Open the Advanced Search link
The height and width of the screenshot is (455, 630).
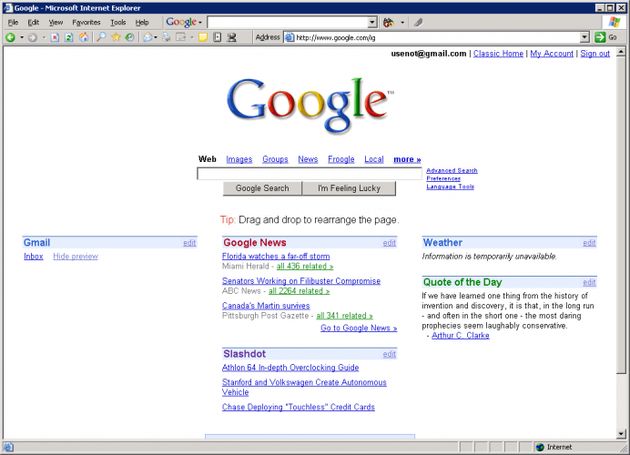(x=452, y=170)
